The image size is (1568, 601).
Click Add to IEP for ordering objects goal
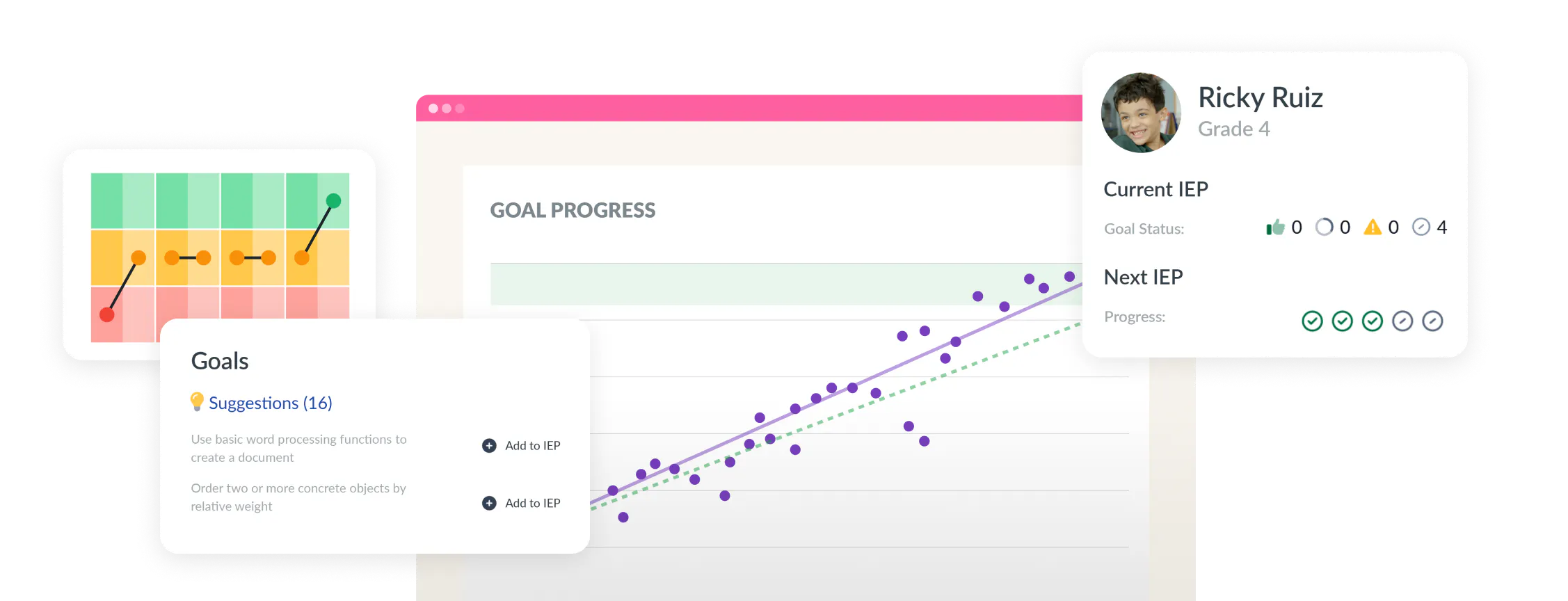(532, 503)
